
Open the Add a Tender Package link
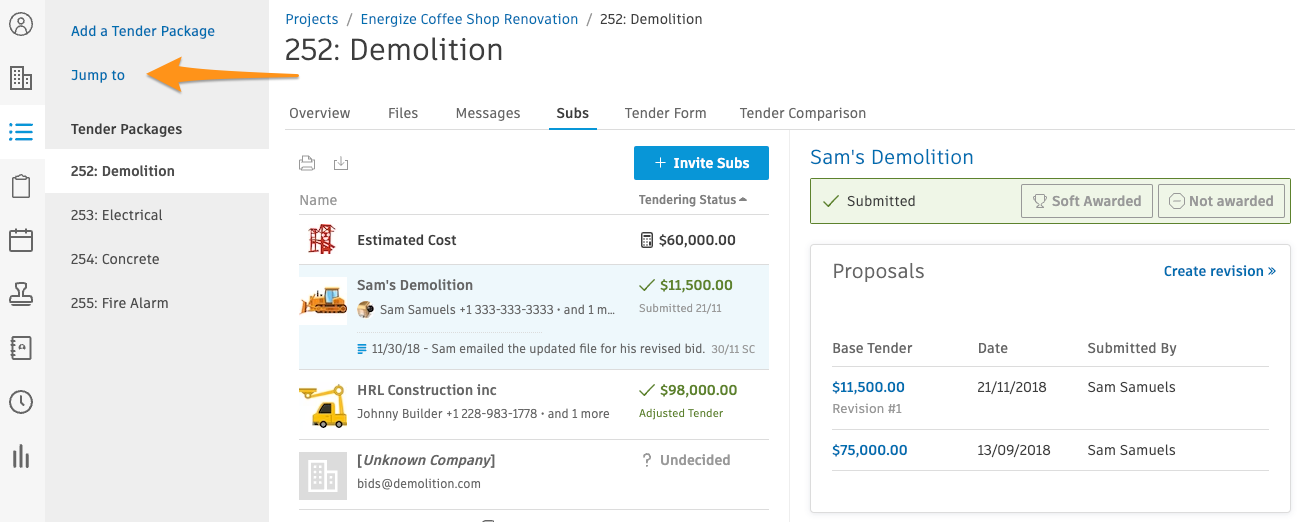pyautogui.click(x=143, y=31)
